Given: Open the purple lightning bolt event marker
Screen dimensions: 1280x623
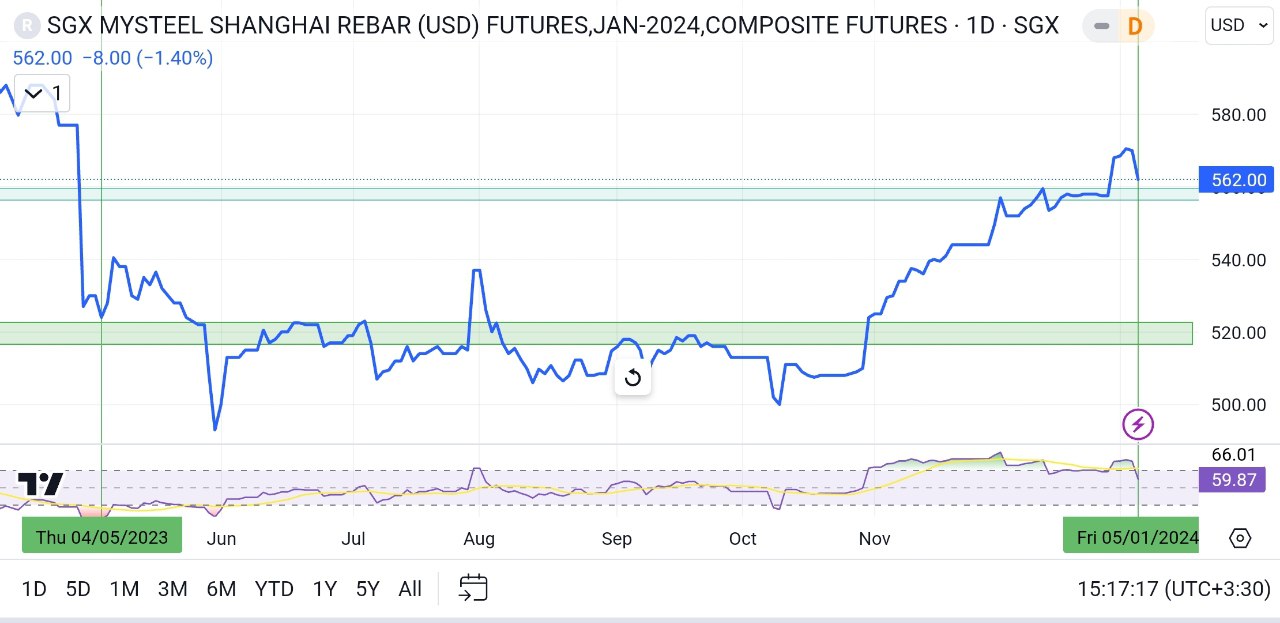Looking at the screenshot, I should [1138, 424].
